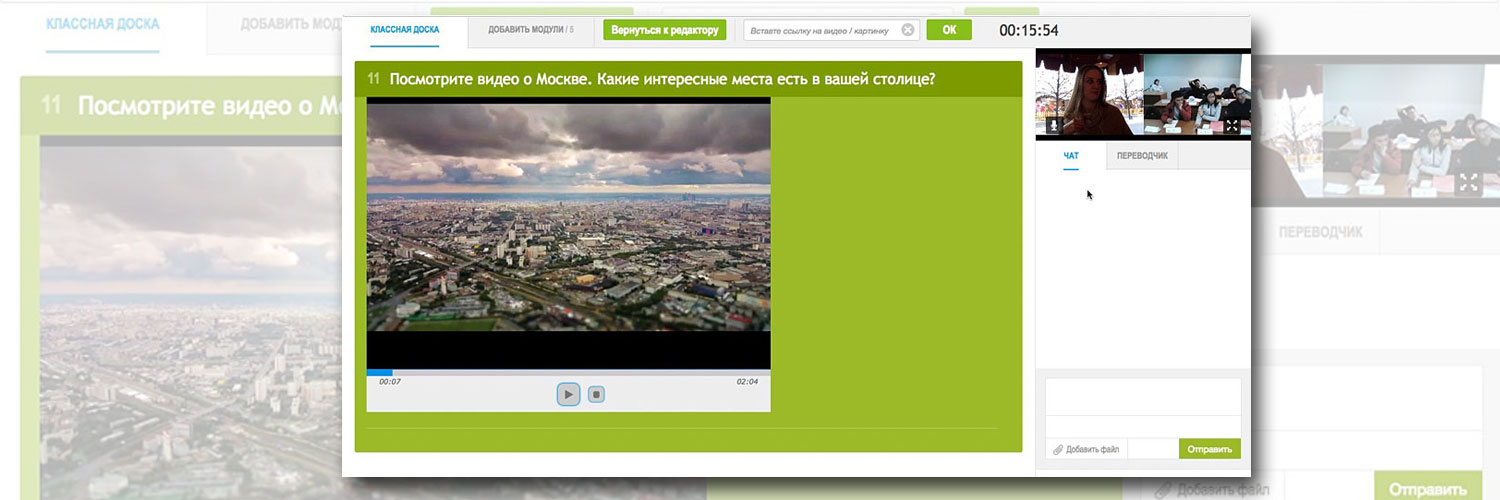The width and height of the screenshot is (1500, 500).
Task: Expand webcam video to fullscreen
Action: (1231, 126)
